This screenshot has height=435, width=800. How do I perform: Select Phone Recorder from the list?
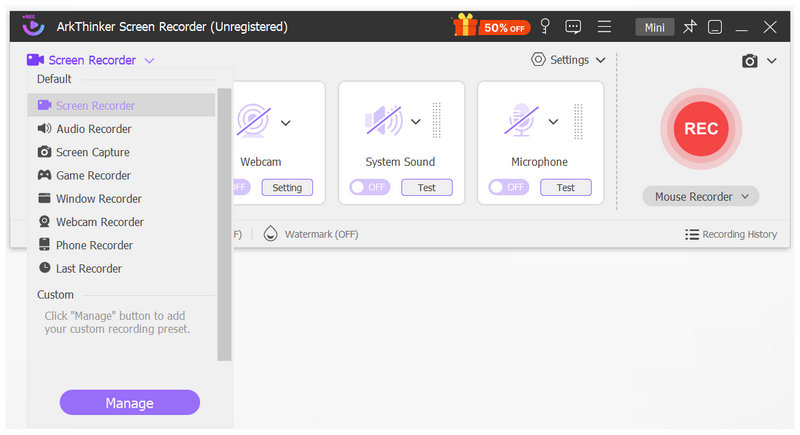(121, 245)
